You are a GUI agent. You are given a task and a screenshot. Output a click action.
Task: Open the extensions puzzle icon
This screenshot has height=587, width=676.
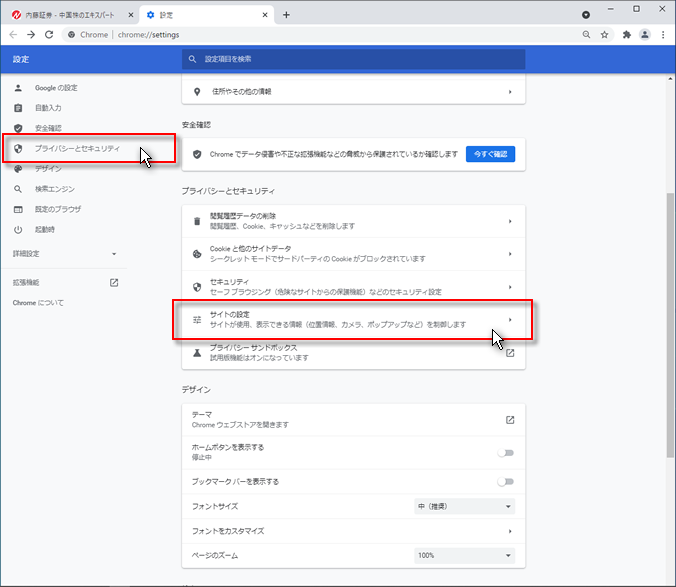point(626,34)
